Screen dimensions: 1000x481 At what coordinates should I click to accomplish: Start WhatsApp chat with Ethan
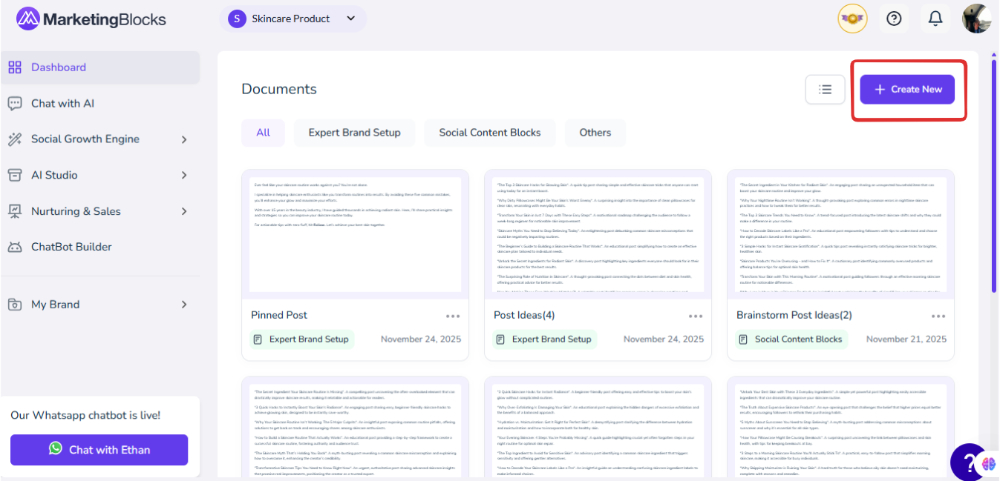[x=99, y=450]
